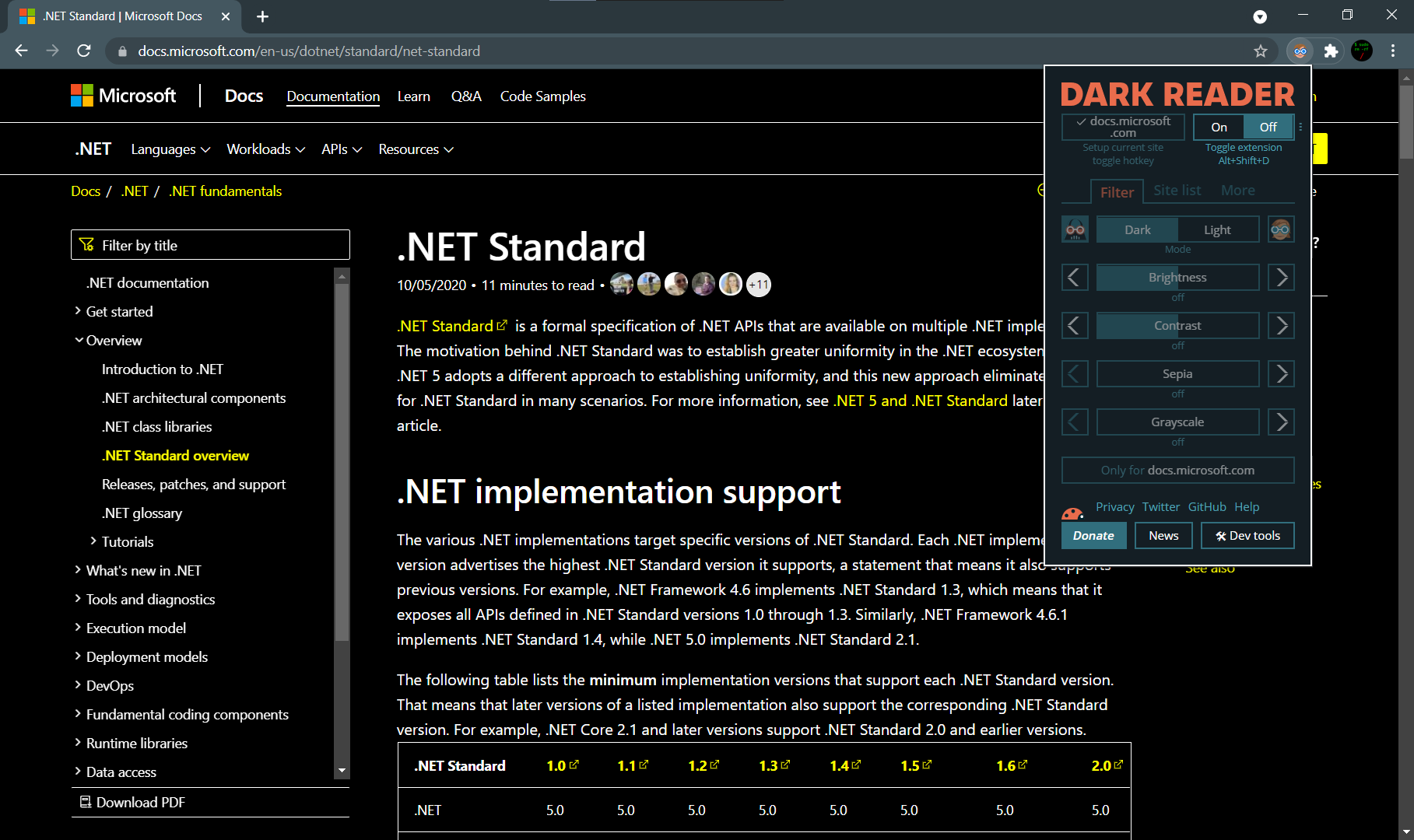1414x840 pixels.
Task: Click the Darth Vader dark theme icon
Action: (1075, 229)
